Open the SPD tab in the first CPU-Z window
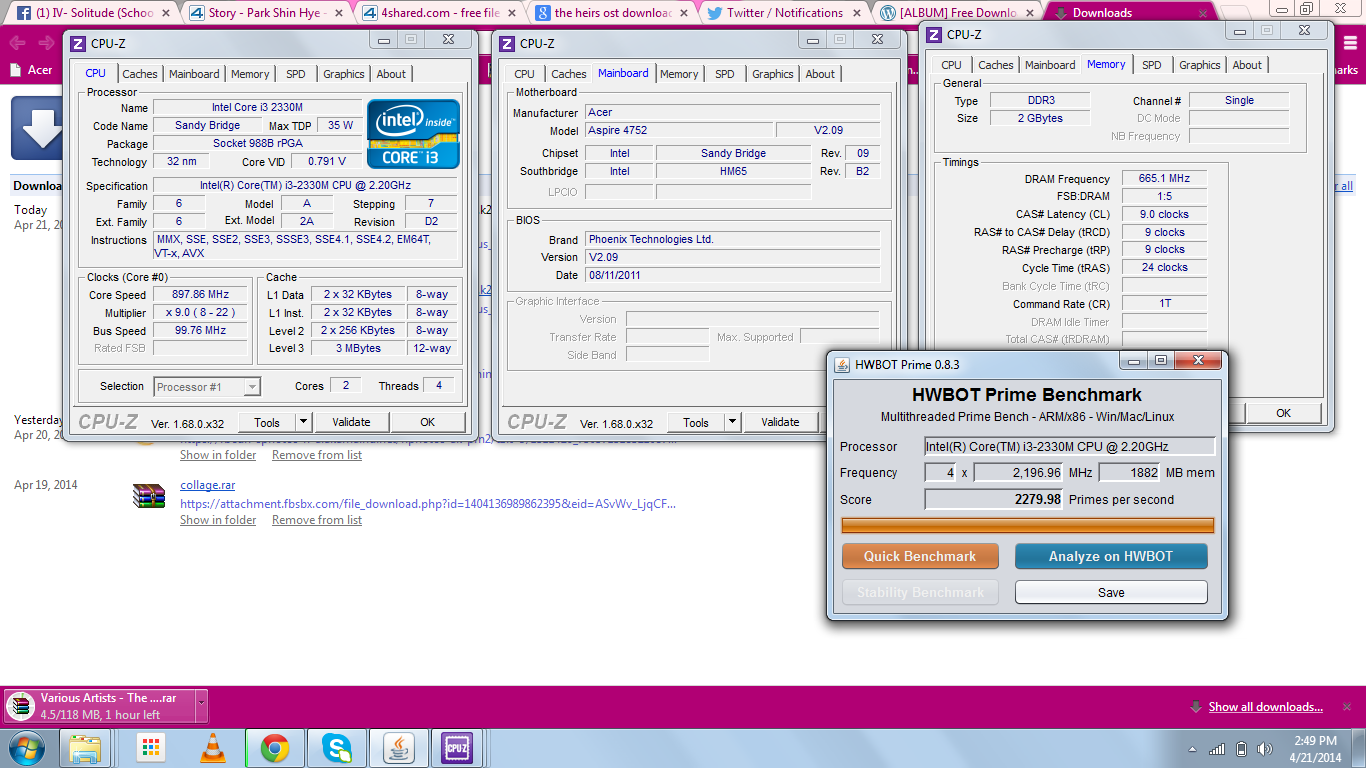Image resolution: width=1366 pixels, height=768 pixels. (296, 74)
